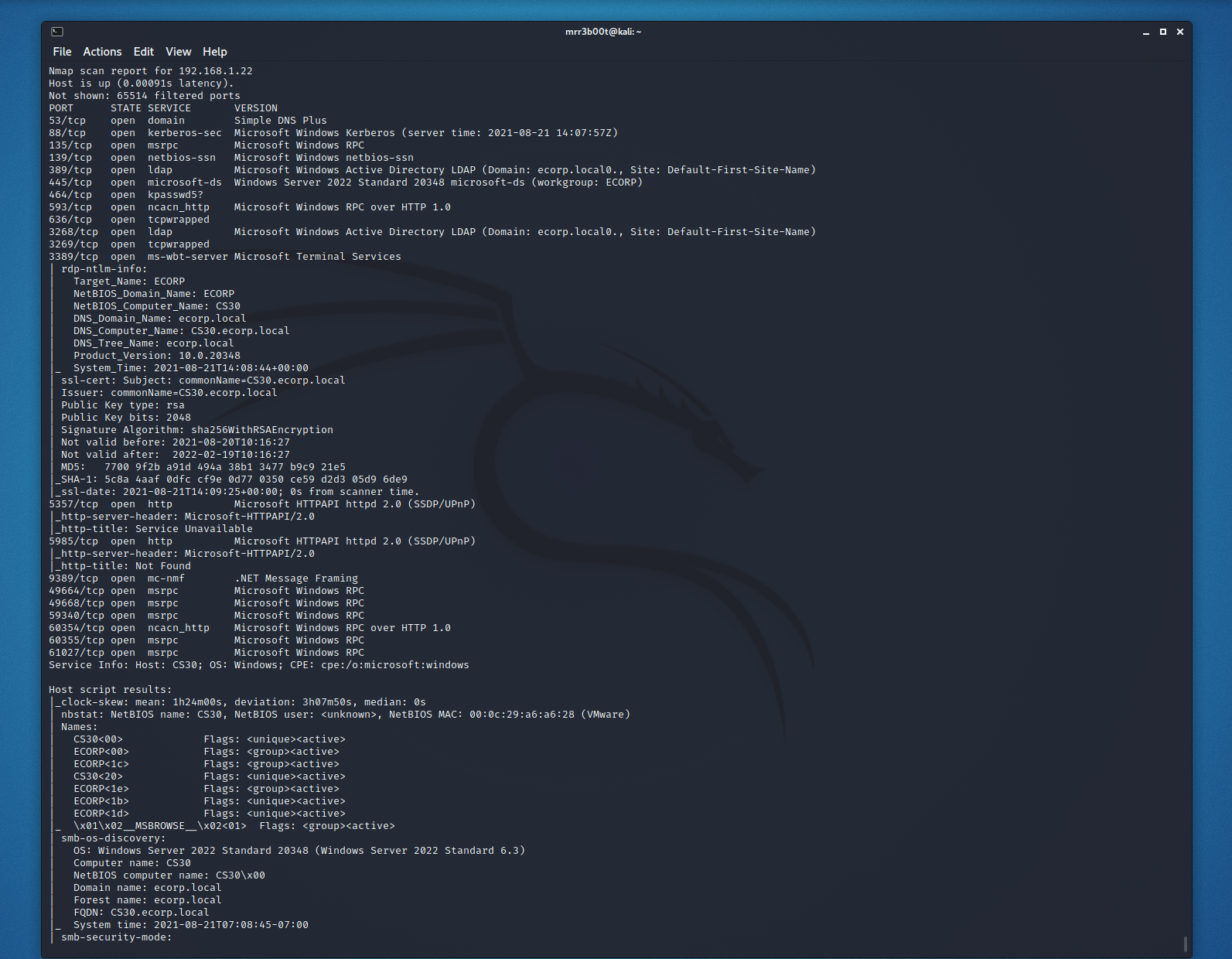Click 'DNS_Computer_Name: CS30.ecorp.local' line
This screenshot has width=1232, height=959.
(x=182, y=331)
